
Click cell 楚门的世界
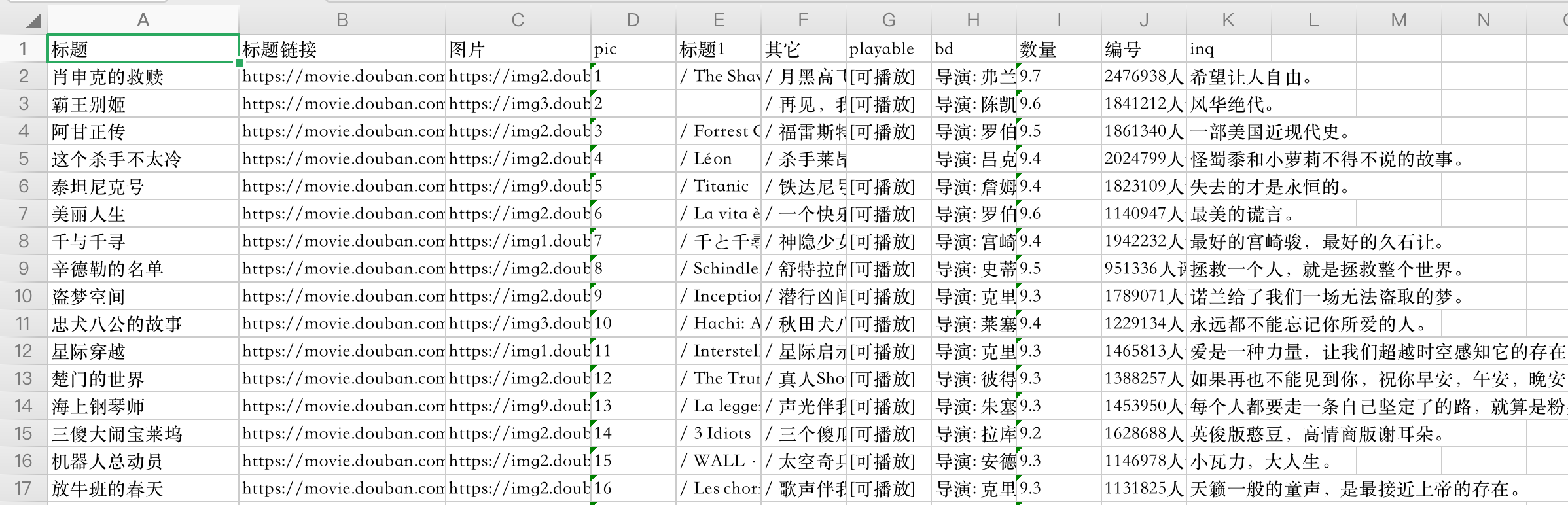(143, 379)
